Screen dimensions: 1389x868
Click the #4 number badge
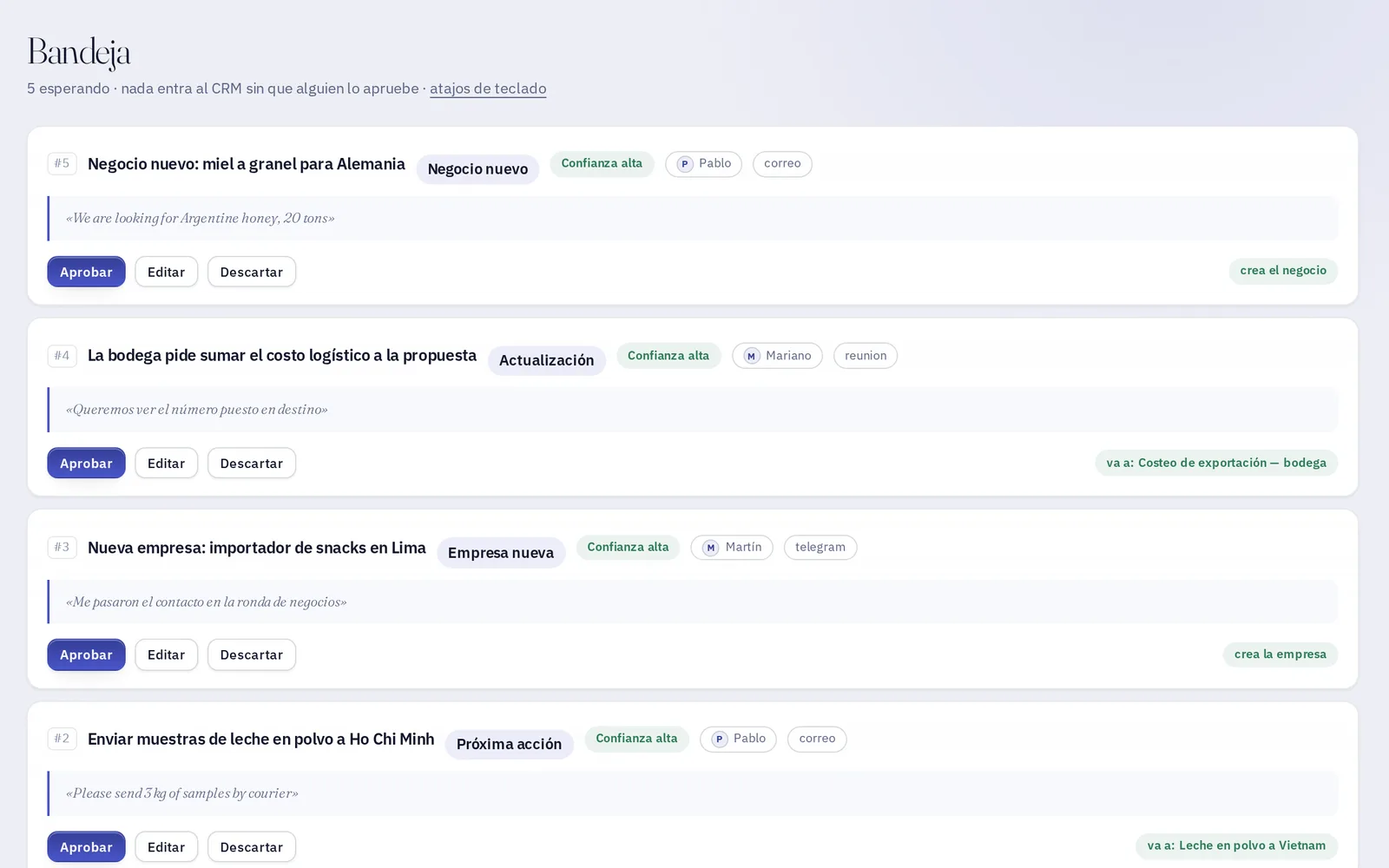(x=62, y=356)
